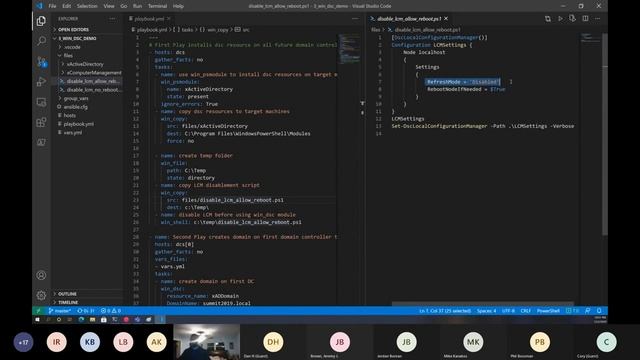Viewport: 640px width, 360px height.
Task: Select the disable_lcm_allow_reboot.ps1 tab
Action: 409,19
